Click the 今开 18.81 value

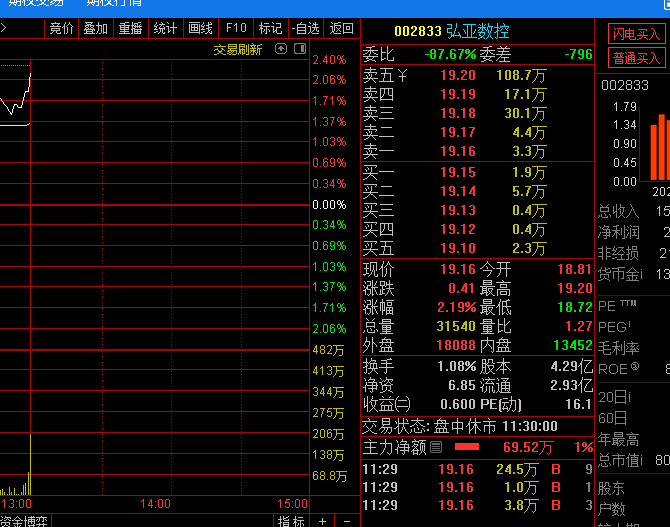[x=575, y=269]
